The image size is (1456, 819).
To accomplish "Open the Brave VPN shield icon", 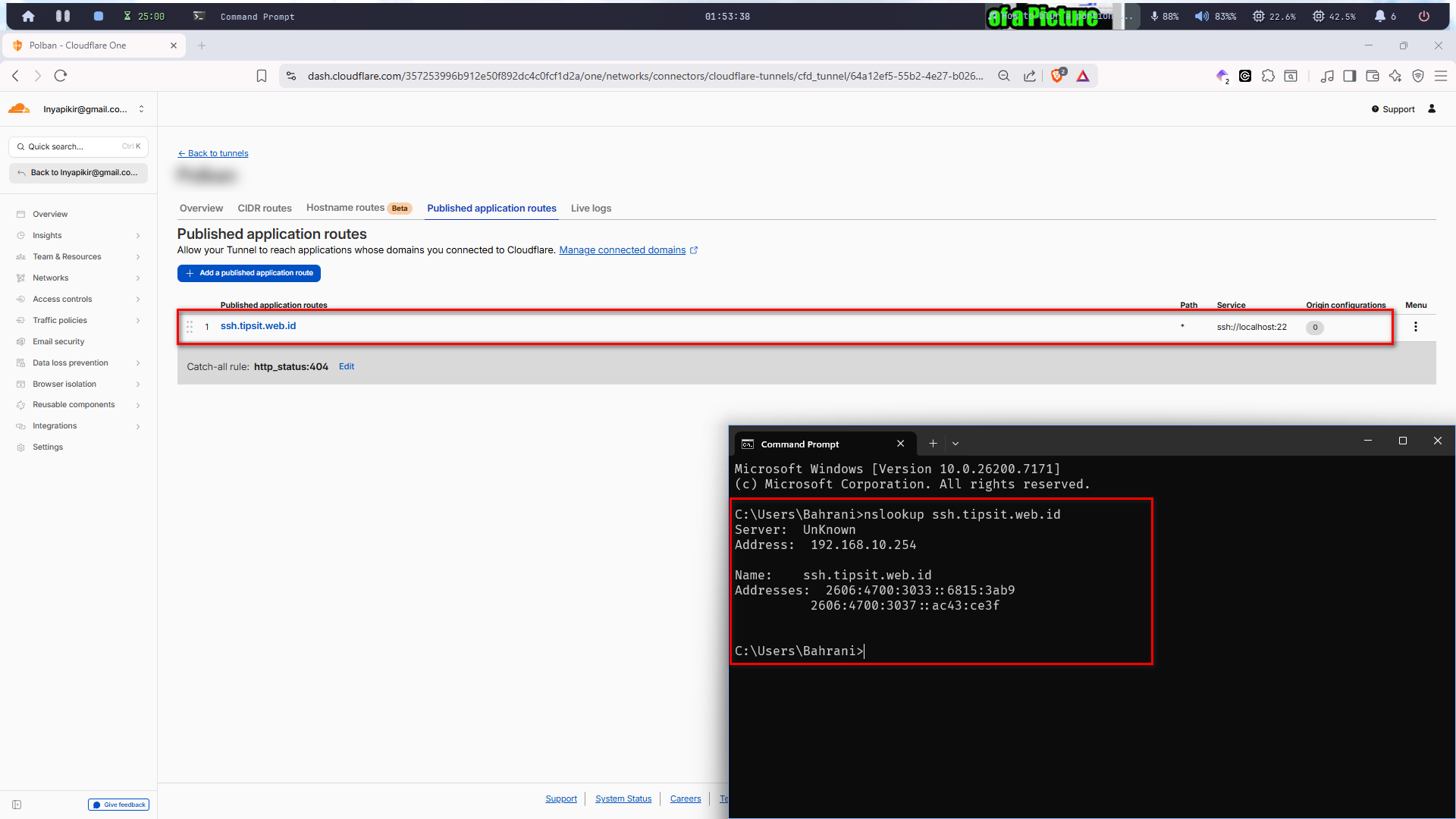I will [x=1418, y=76].
